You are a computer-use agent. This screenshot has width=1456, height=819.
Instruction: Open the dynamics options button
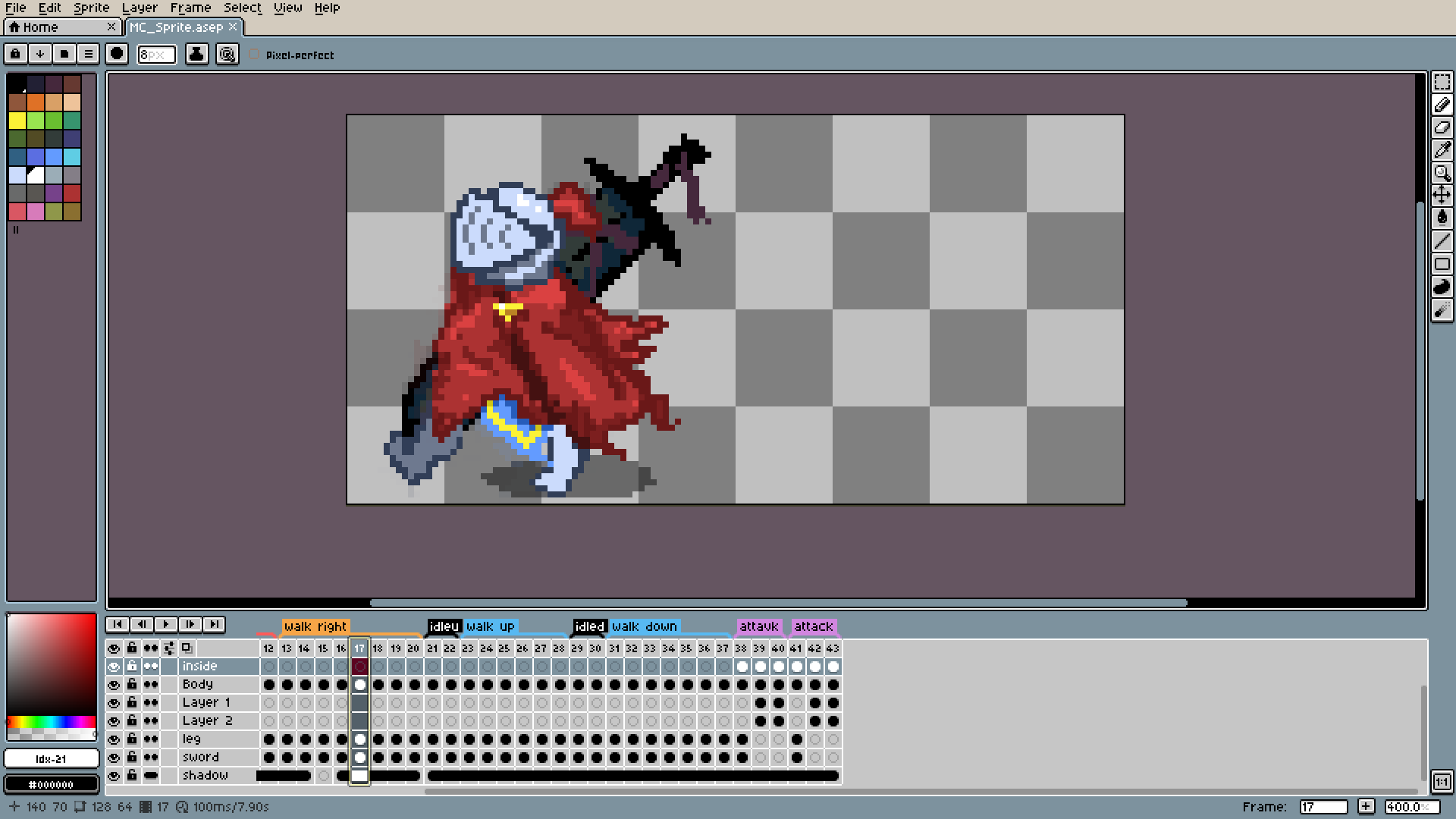(227, 54)
